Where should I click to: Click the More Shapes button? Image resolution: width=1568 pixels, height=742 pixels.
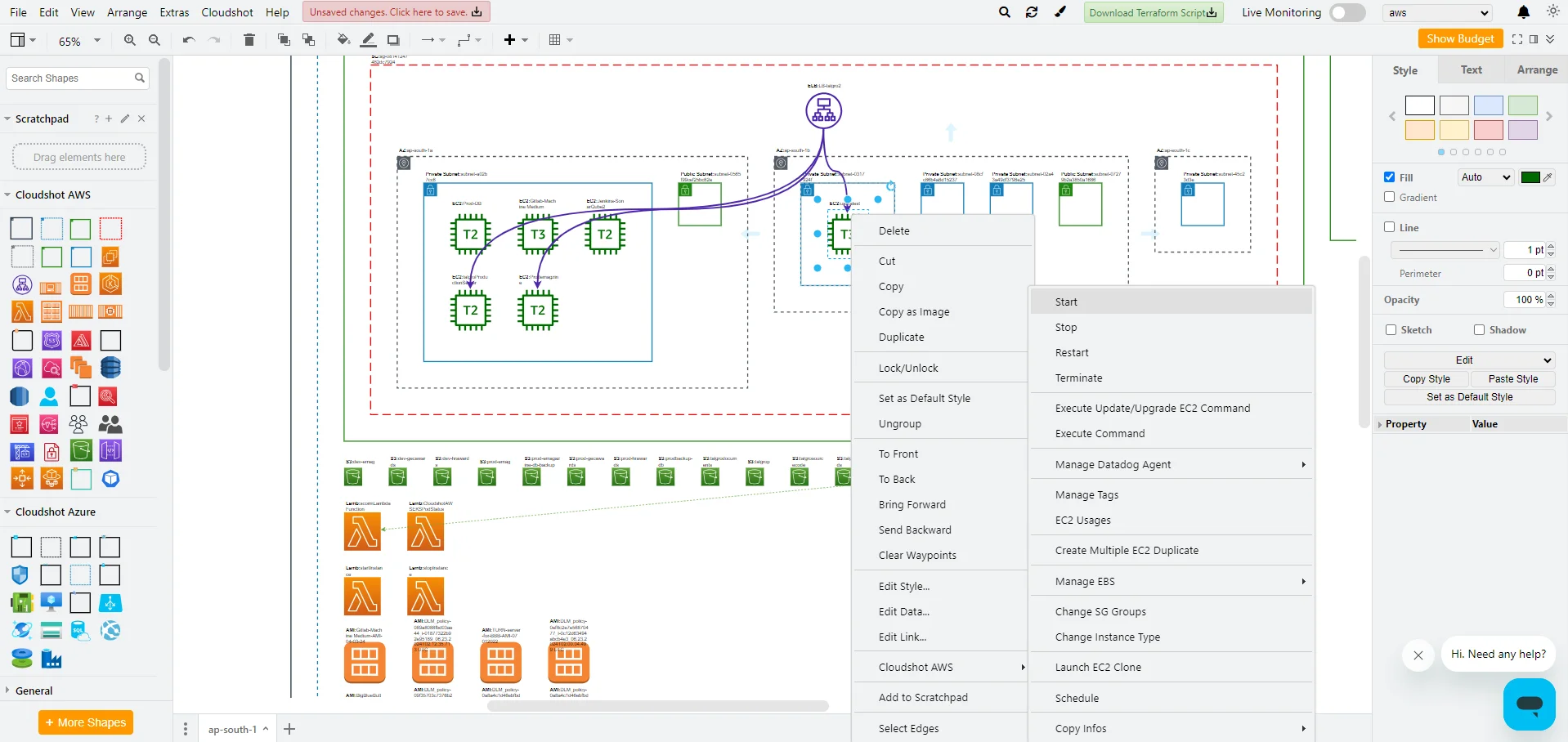tap(86, 722)
